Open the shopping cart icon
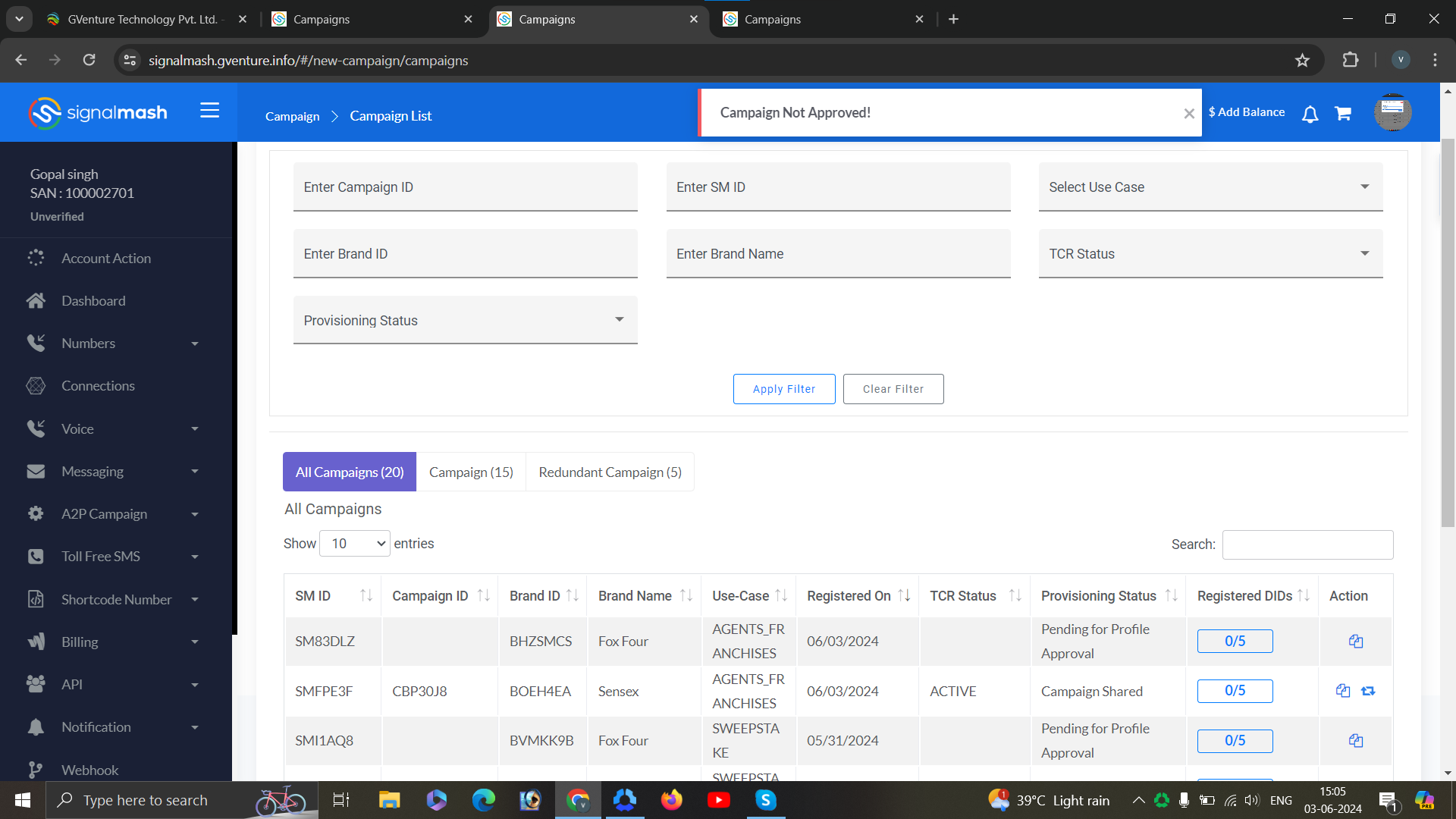Viewport: 1456px width, 819px height. (x=1343, y=114)
